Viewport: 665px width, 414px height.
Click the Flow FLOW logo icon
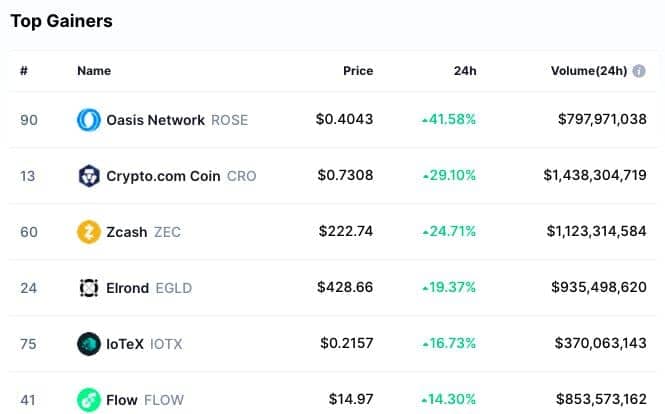coord(89,400)
